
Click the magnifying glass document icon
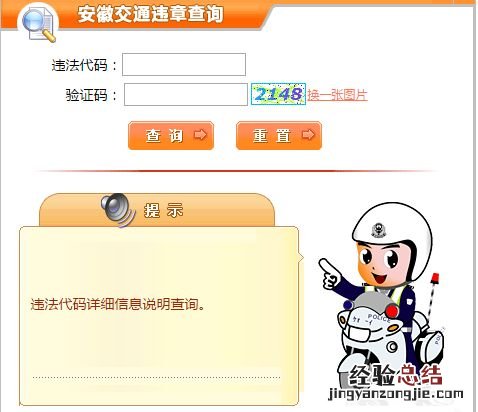click(39, 24)
